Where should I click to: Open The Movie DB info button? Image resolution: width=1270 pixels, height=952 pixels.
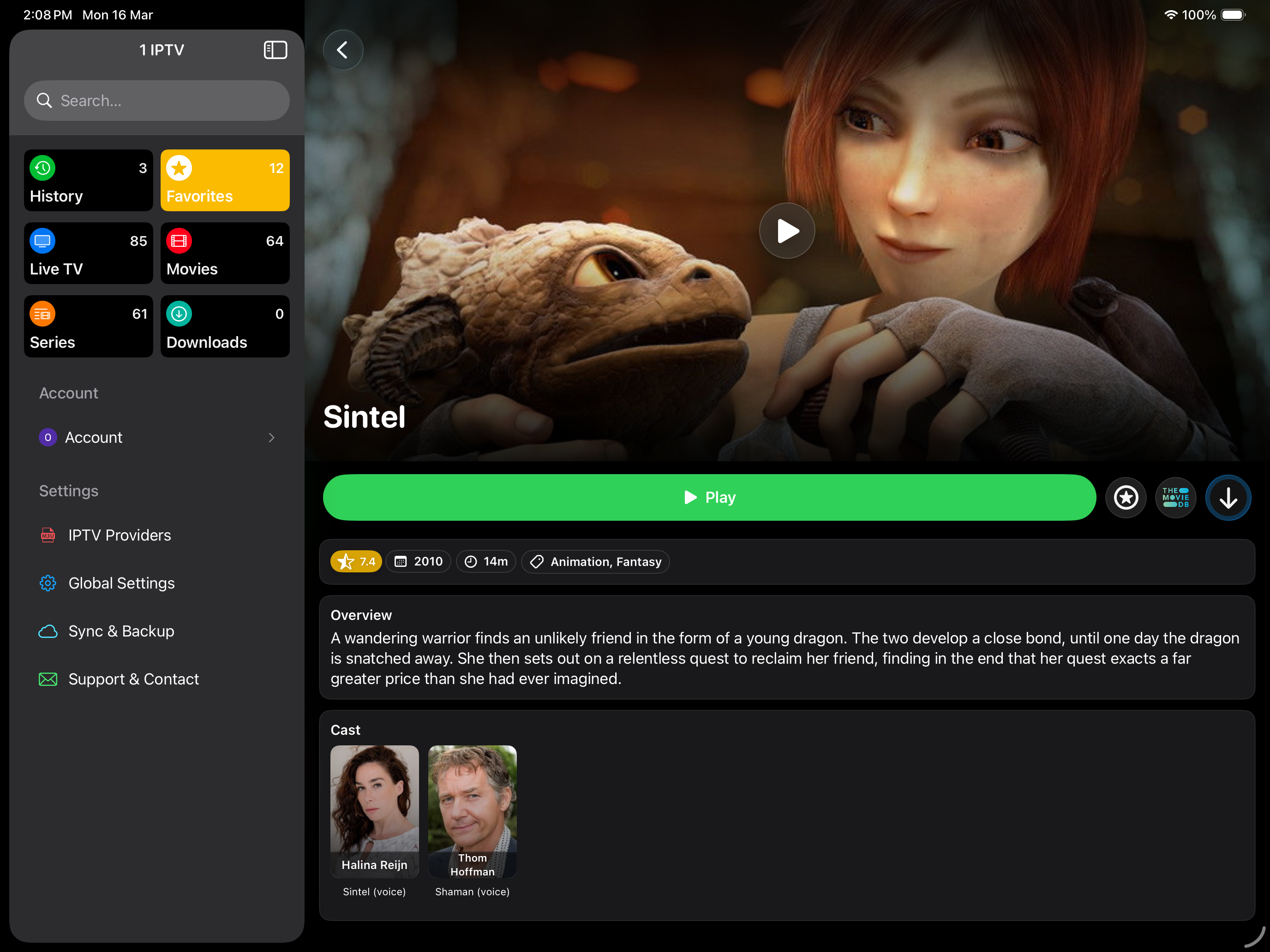click(1176, 498)
